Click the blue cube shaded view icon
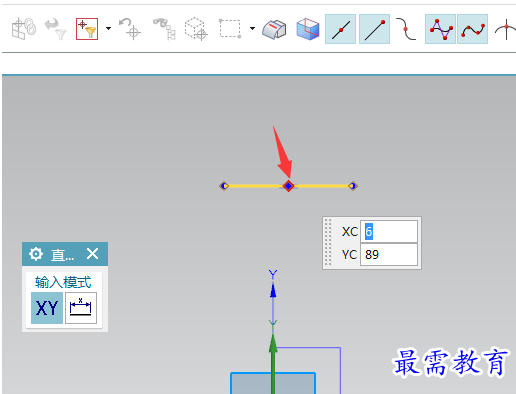516x394 pixels. 307,29
